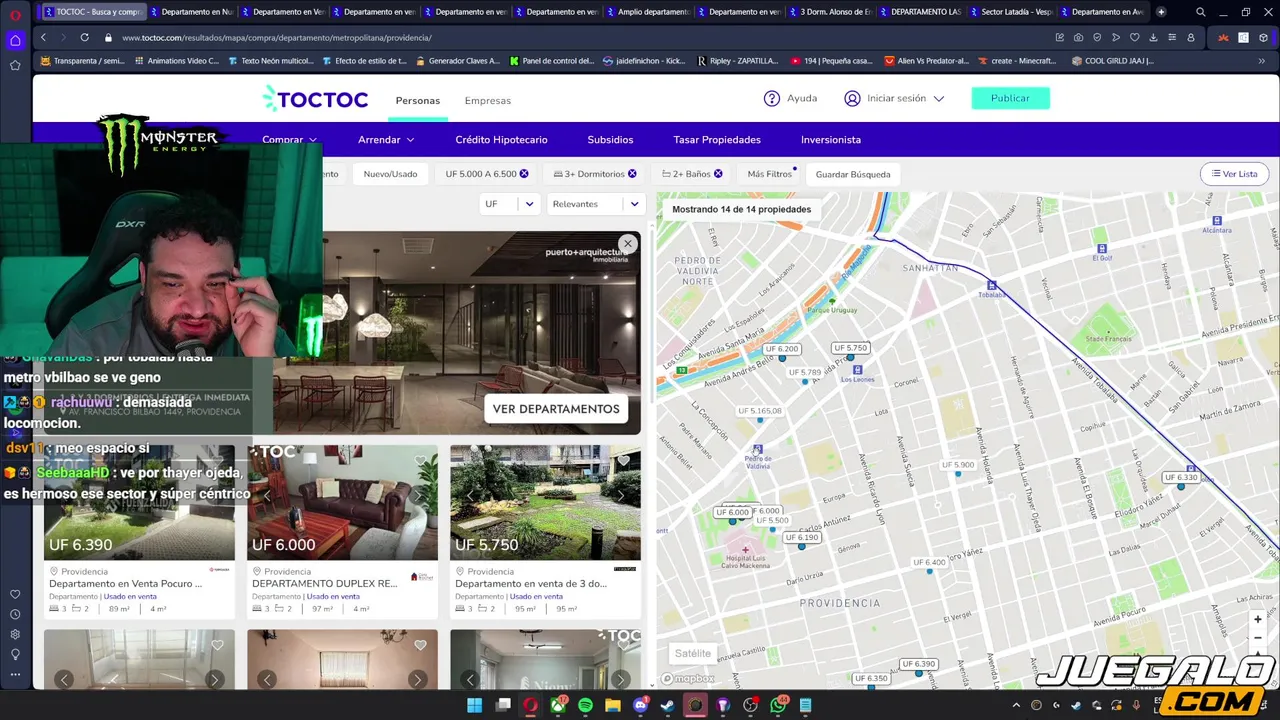Open Subsidios menu item
This screenshot has width=1280, height=720.
tap(610, 140)
